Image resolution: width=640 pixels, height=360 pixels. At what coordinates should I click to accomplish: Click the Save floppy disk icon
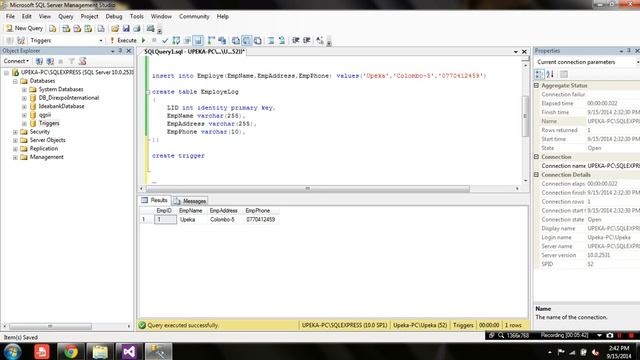pos(126,28)
